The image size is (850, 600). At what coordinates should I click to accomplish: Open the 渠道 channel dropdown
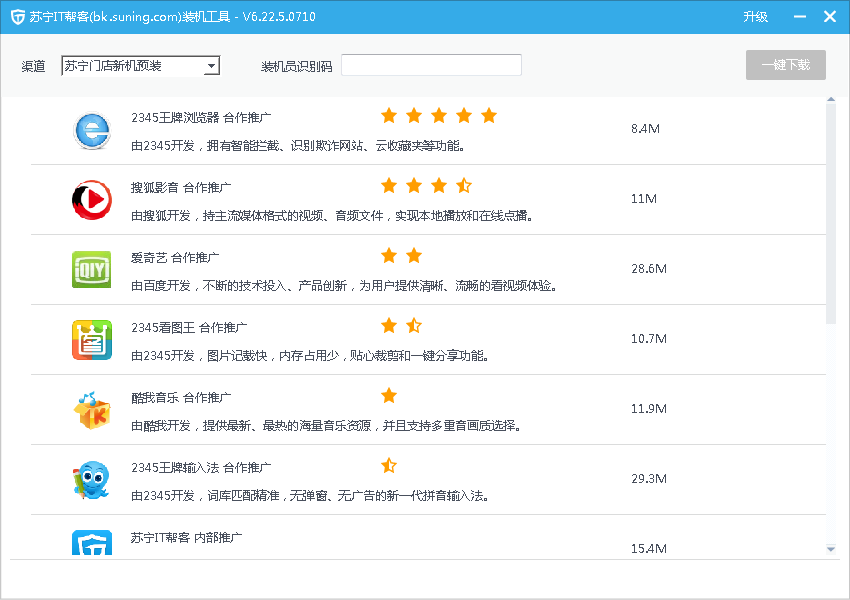[x=140, y=66]
